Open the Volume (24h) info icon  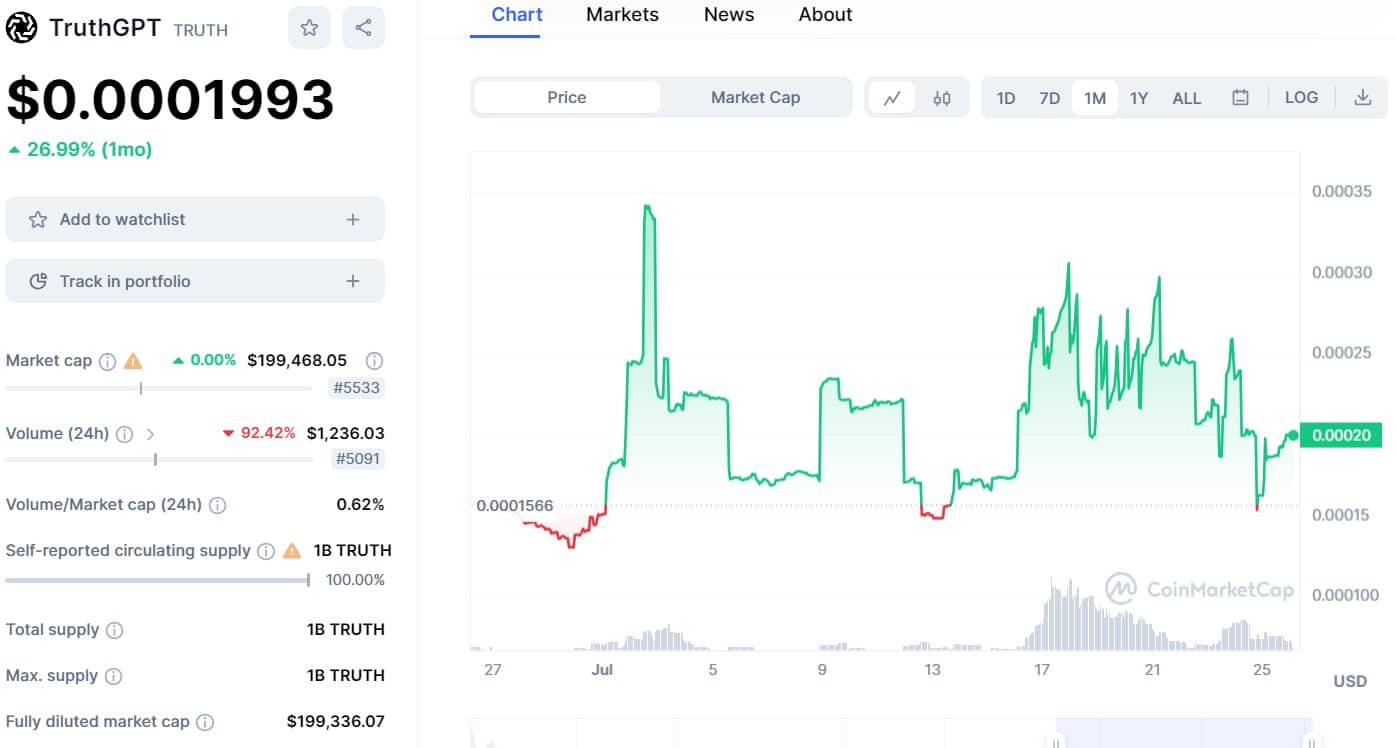[124, 434]
